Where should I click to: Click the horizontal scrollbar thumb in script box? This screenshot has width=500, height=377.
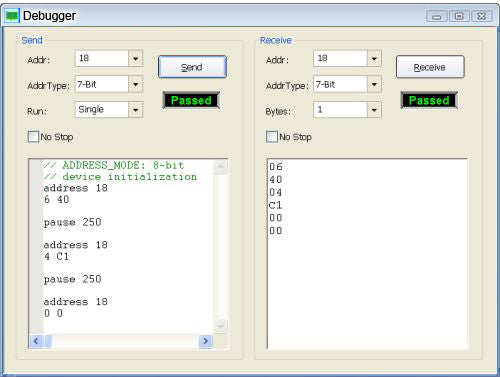pyautogui.click(x=48, y=341)
